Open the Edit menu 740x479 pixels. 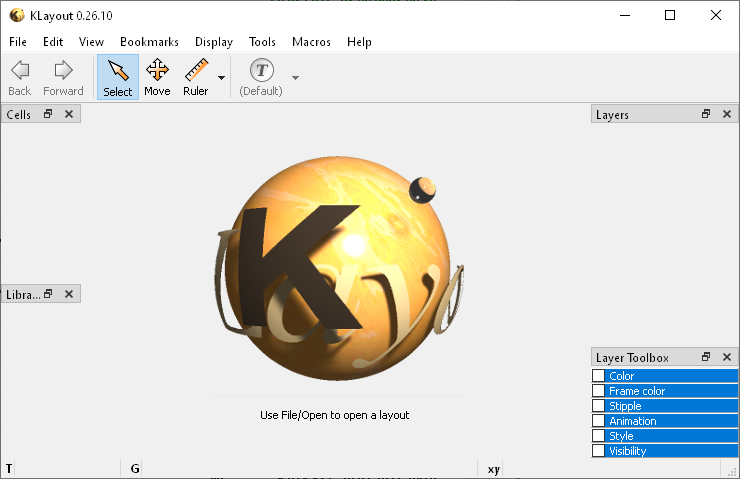(x=53, y=42)
